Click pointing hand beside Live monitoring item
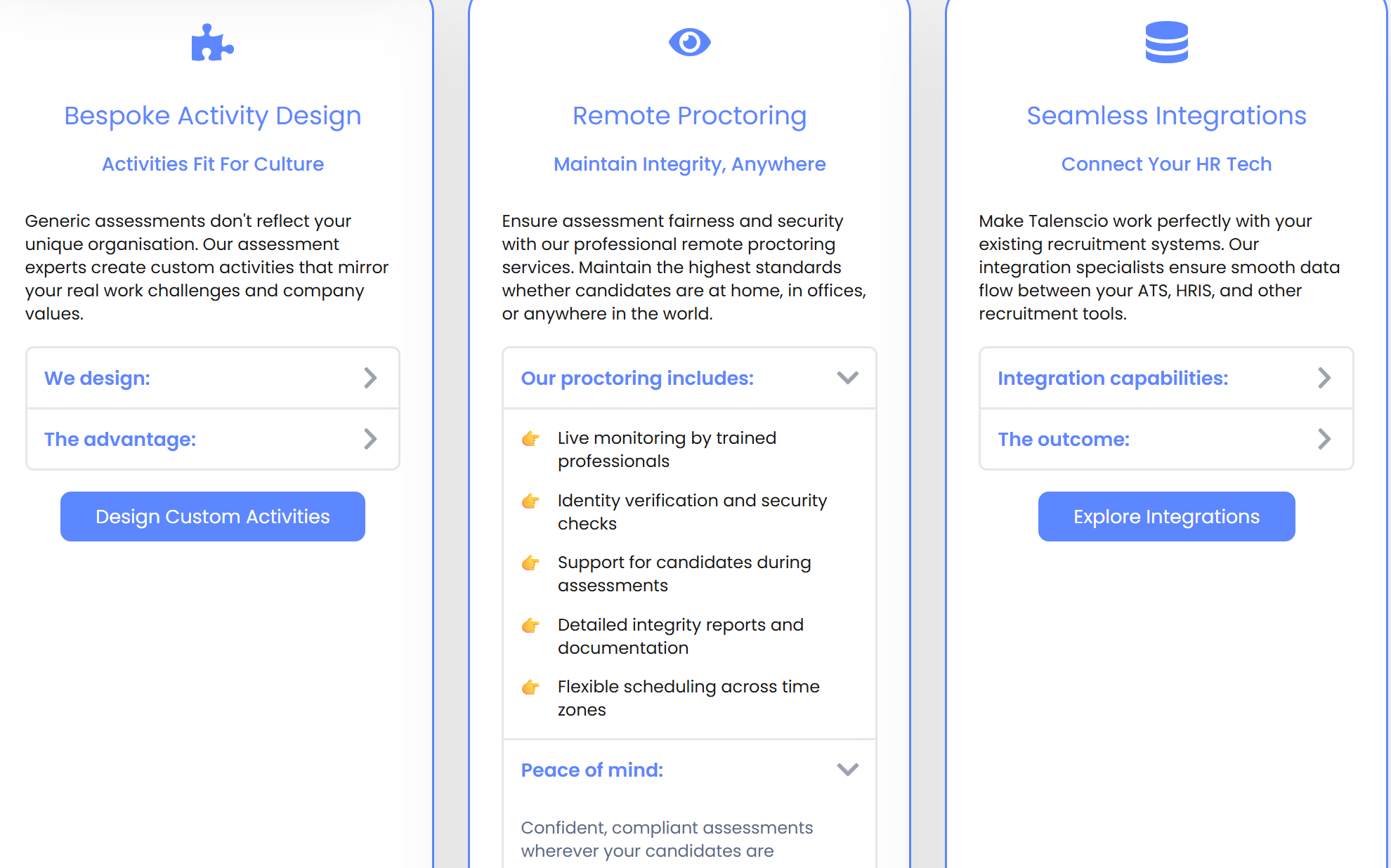Screen dimensions: 1391x868 click(531, 439)
